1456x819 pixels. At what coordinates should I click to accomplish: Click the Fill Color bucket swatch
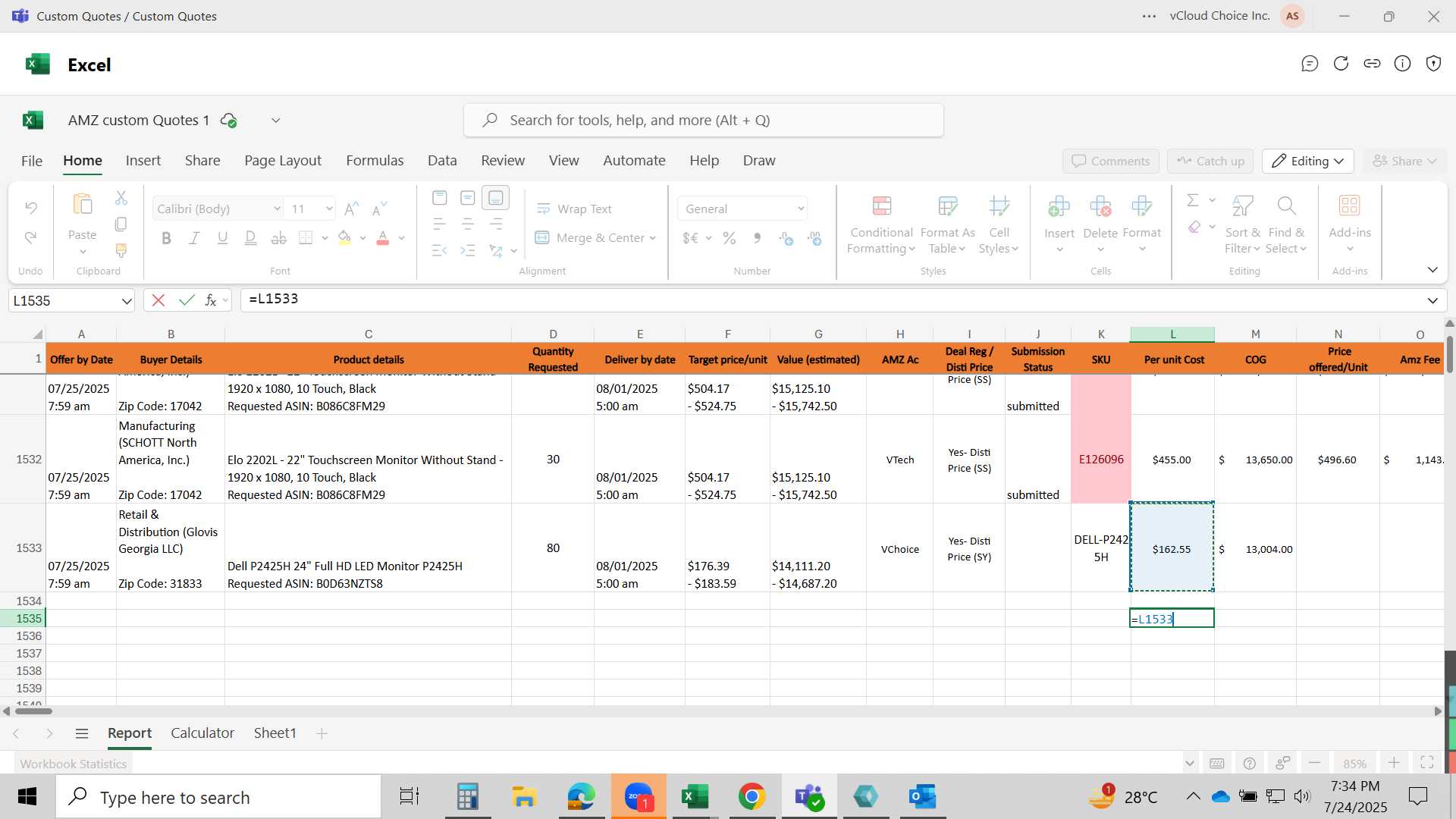345,238
